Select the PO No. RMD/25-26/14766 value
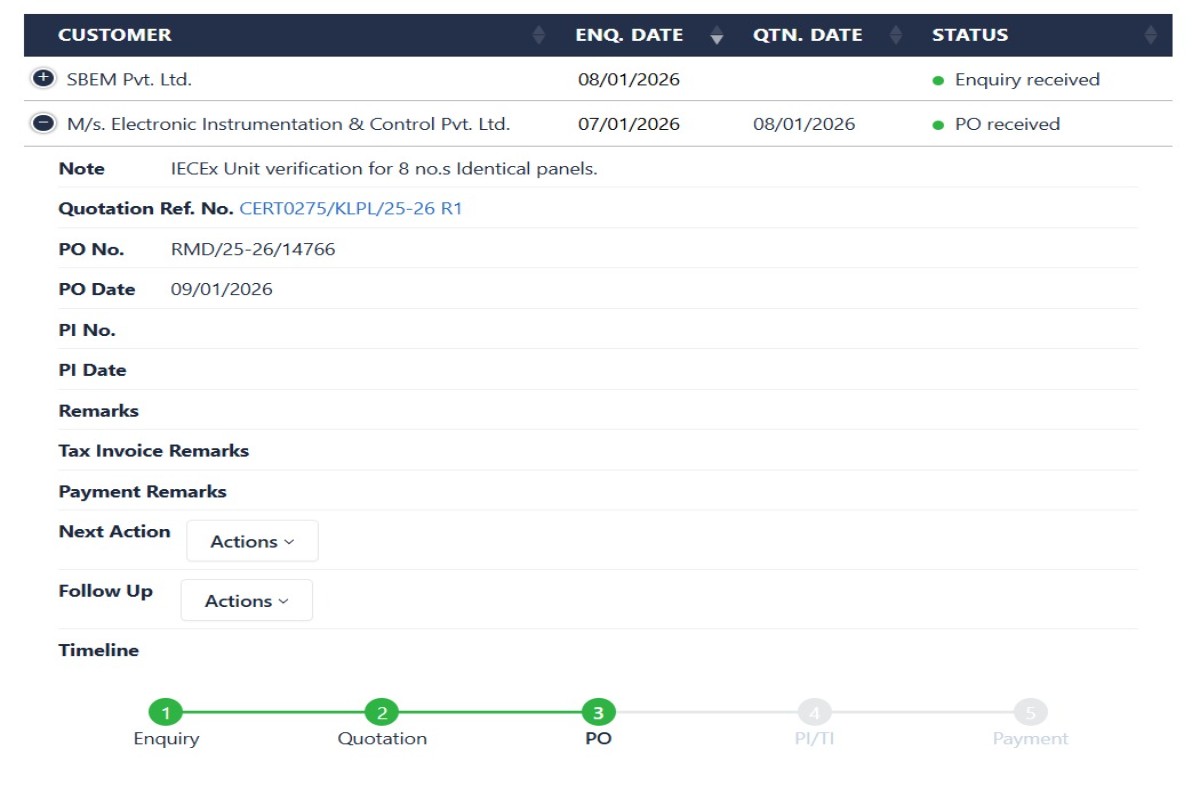 click(x=253, y=249)
